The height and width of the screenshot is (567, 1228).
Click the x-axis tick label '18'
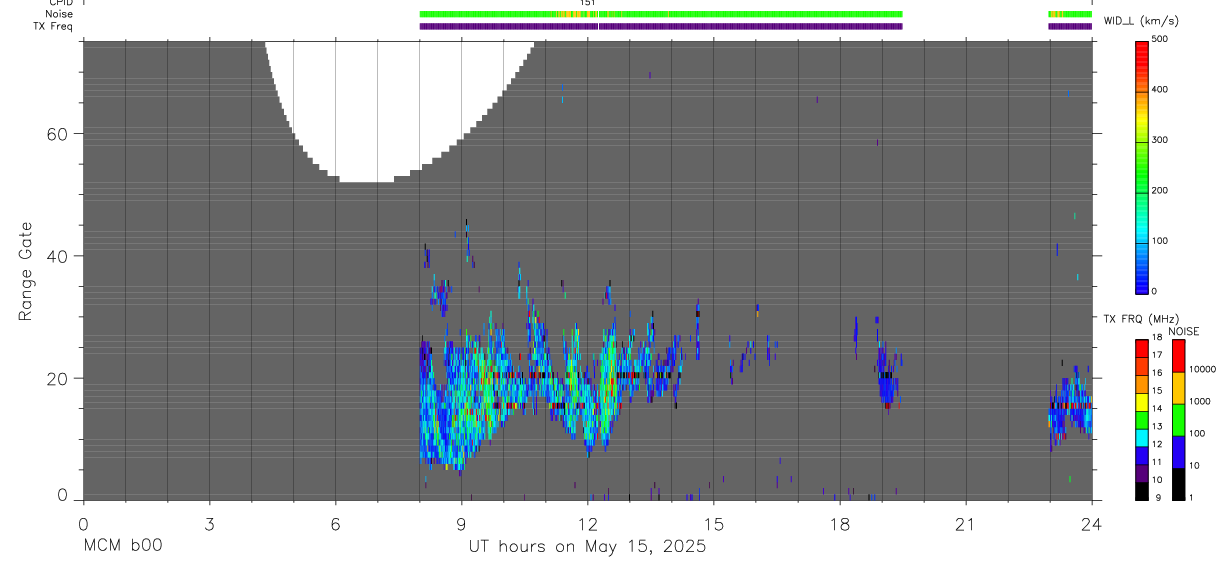pyautogui.click(x=839, y=523)
